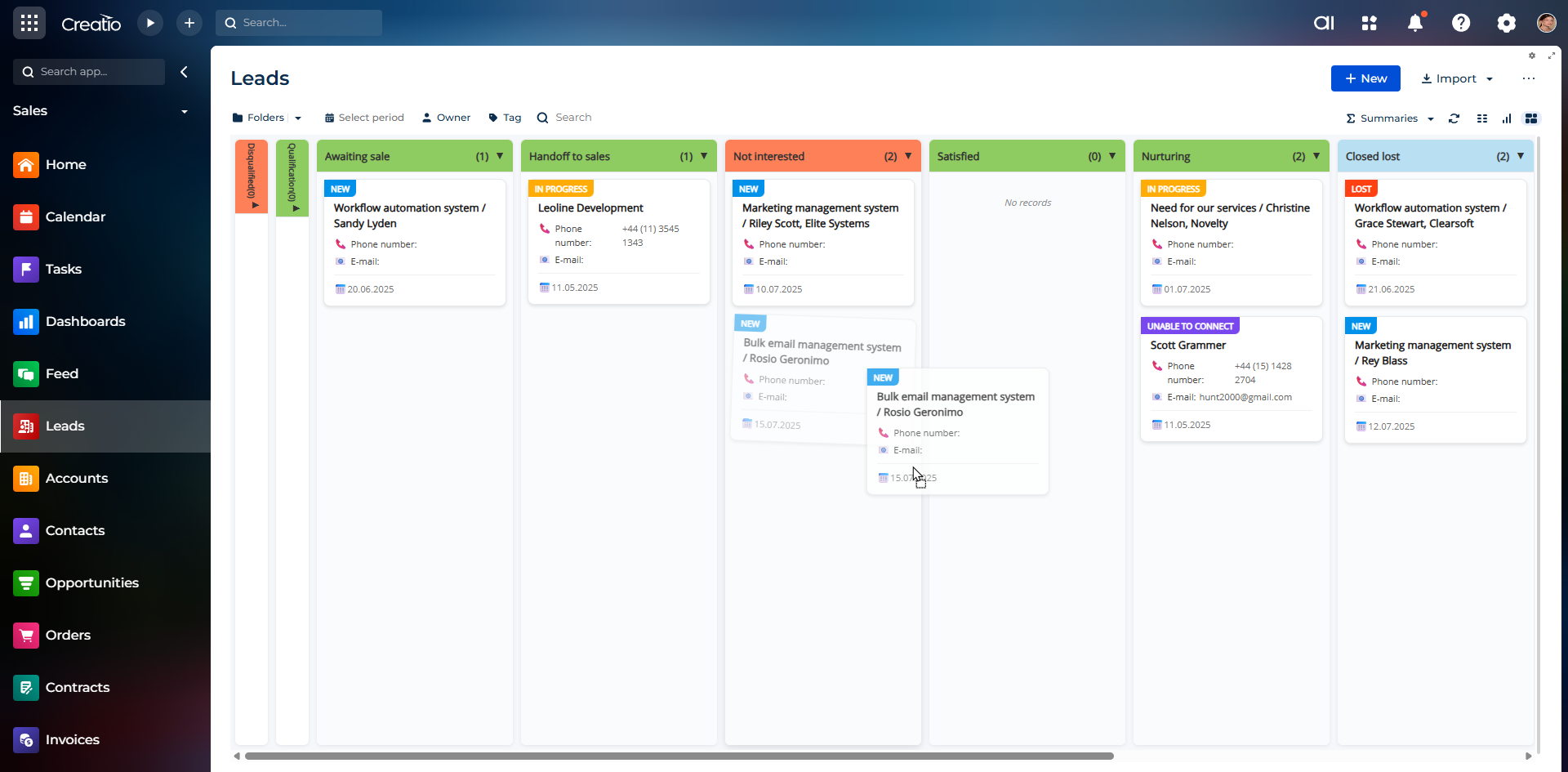Open the Creatio AI assistant icon
The height and width of the screenshot is (772, 1568).
point(1324,23)
